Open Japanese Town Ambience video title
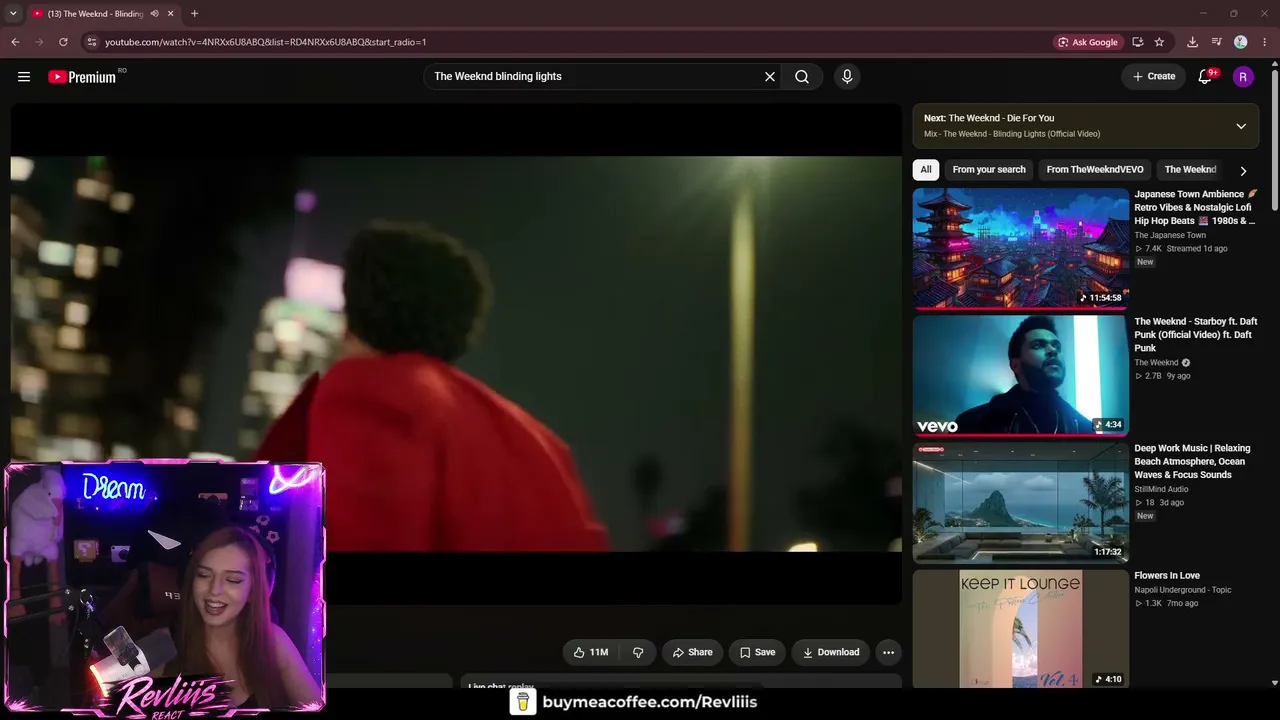The height and width of the screenshot is (720, 1280). point(1195,207)
